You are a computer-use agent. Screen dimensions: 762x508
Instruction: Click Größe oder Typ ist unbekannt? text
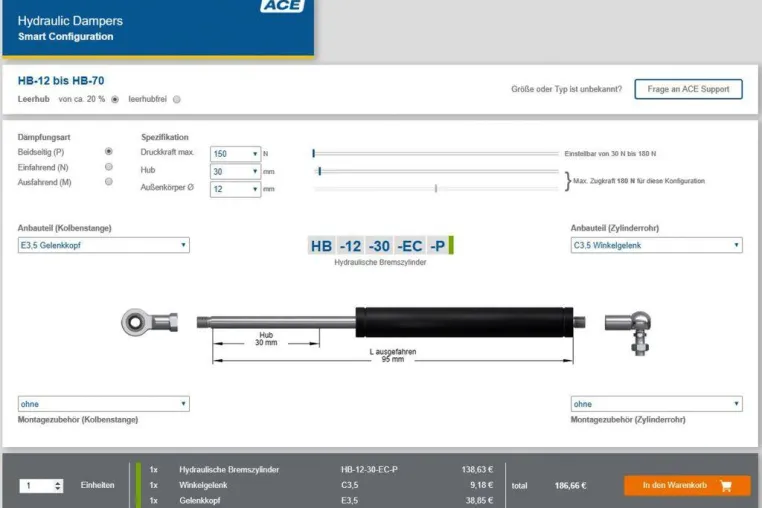tap(566, 89)
